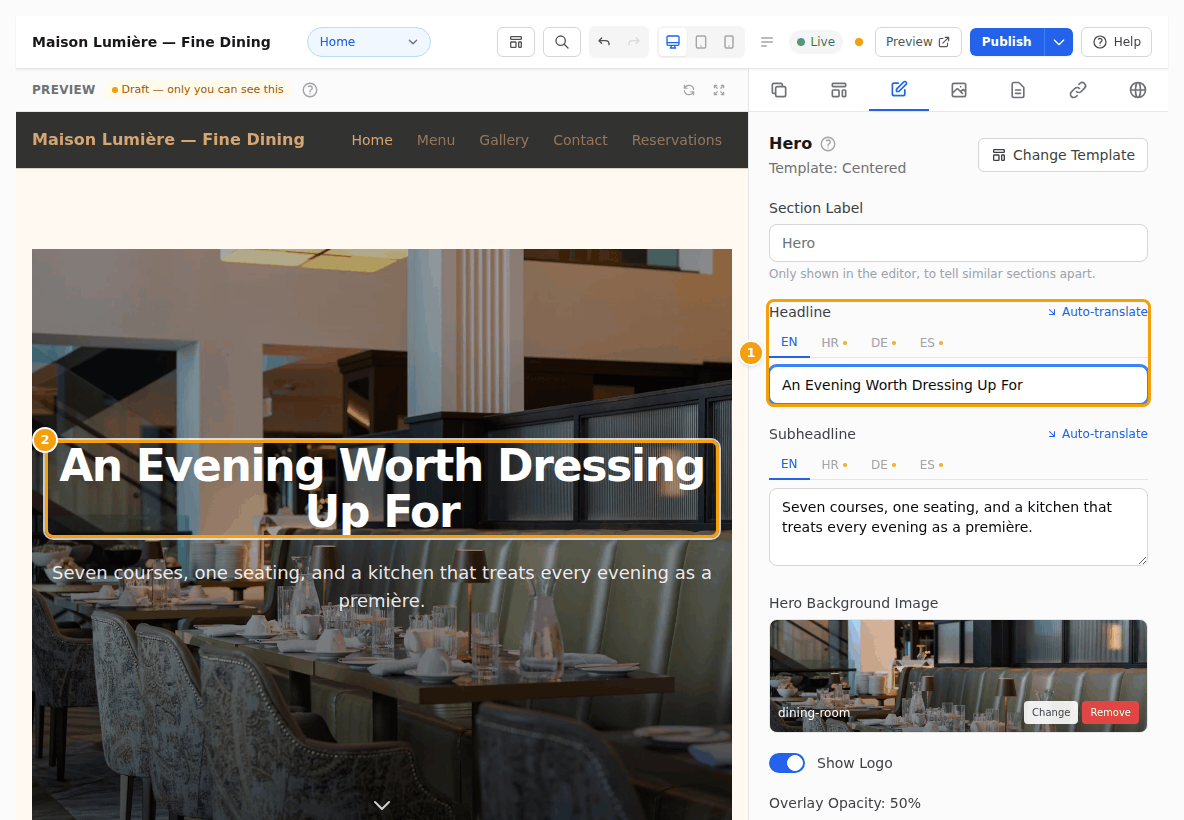Expand preview to fullscreen

(x=719, y=90)
